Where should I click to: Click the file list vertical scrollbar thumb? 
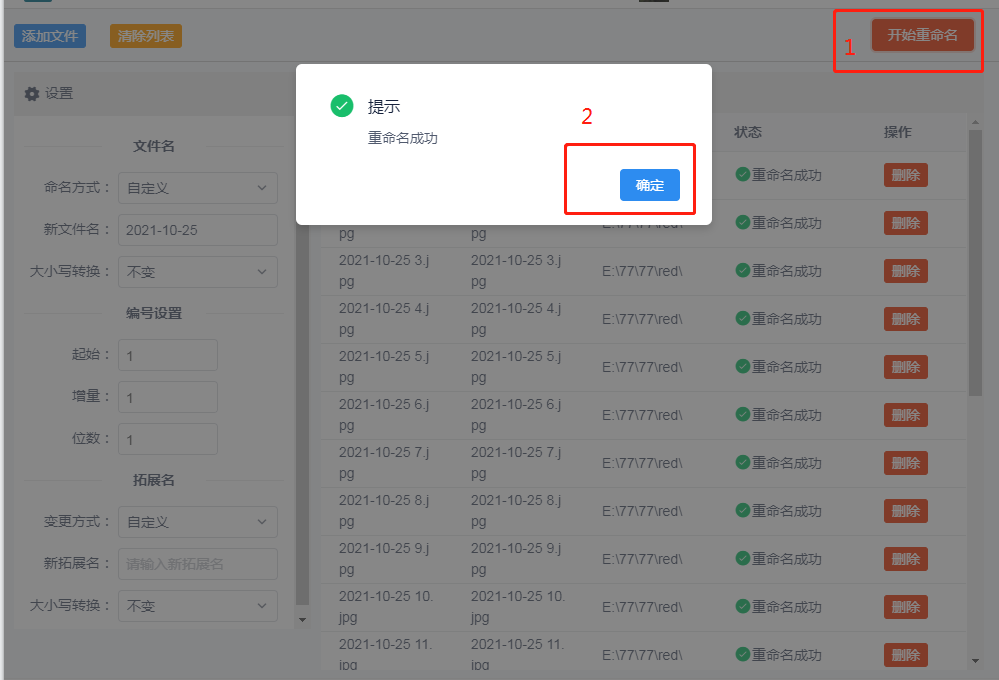coord(975,263)
